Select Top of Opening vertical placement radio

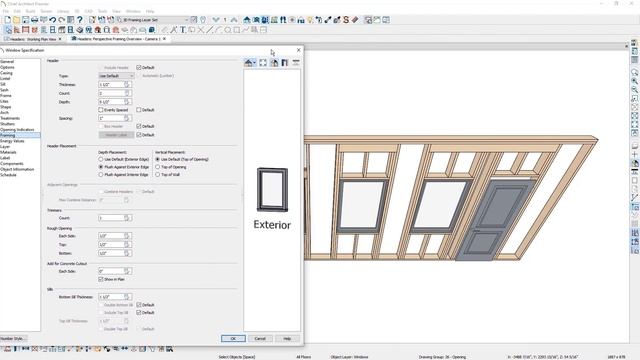[158, 167]
